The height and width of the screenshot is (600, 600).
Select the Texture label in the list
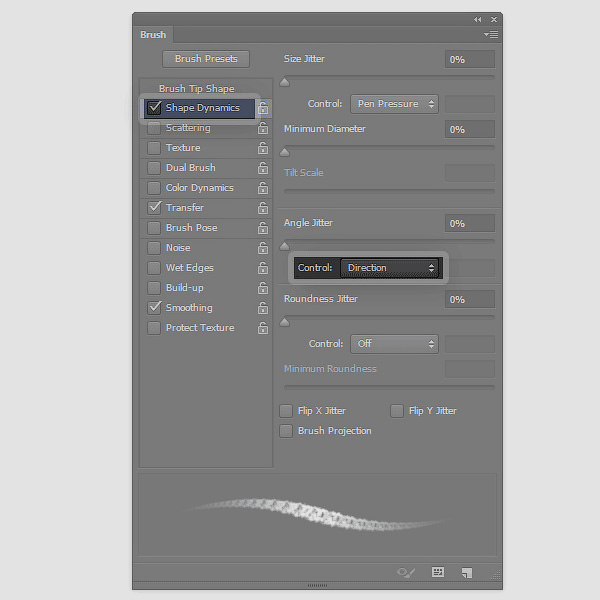183,148
